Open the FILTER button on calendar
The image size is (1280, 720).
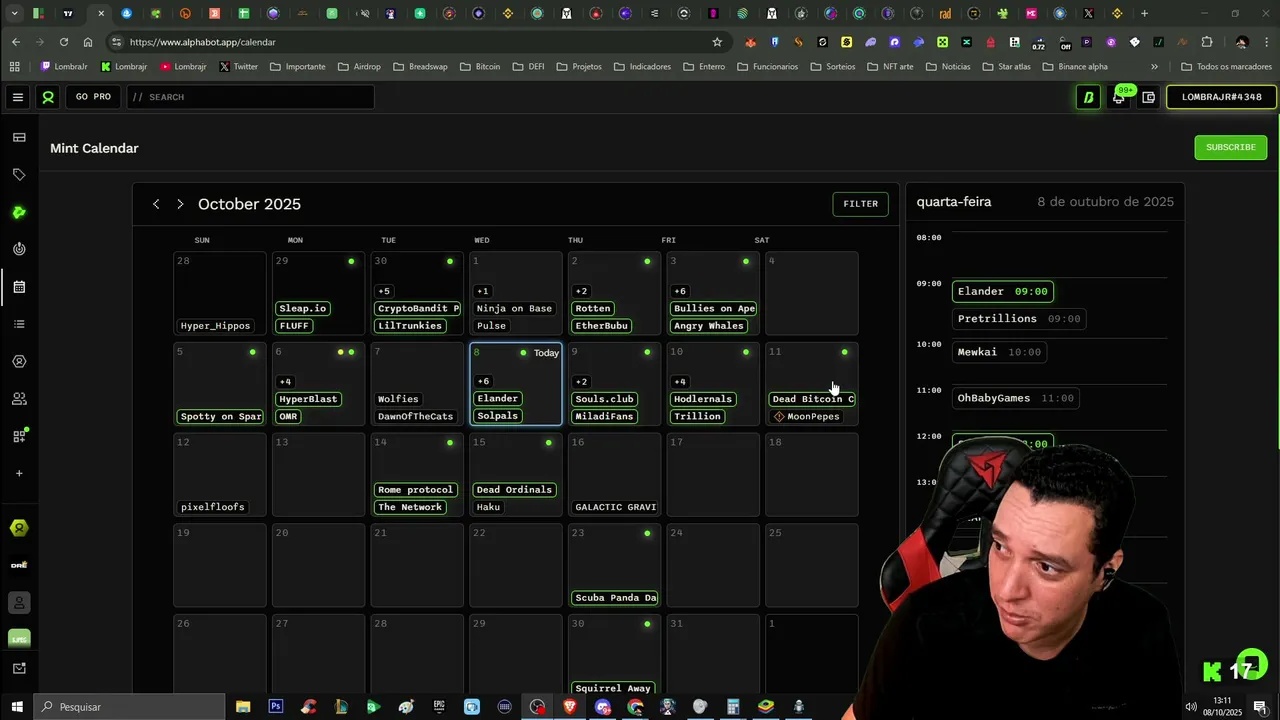[x=860, y=204]
